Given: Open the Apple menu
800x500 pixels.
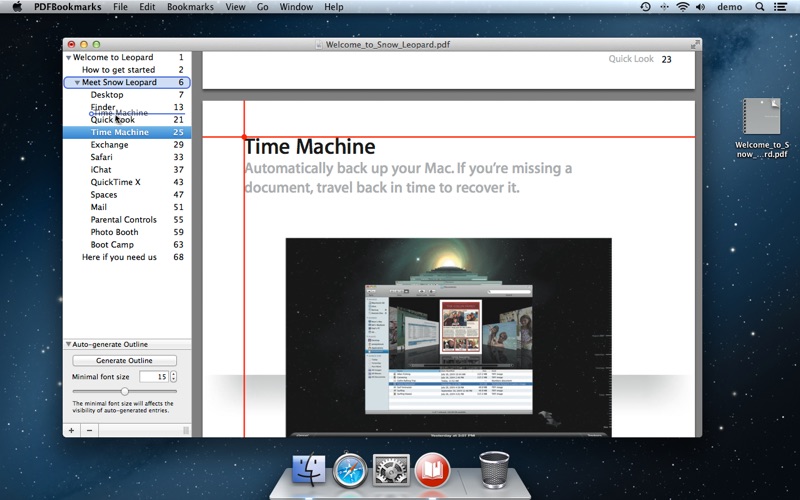Looking at the screenshot, I should (x=17, y=7).
